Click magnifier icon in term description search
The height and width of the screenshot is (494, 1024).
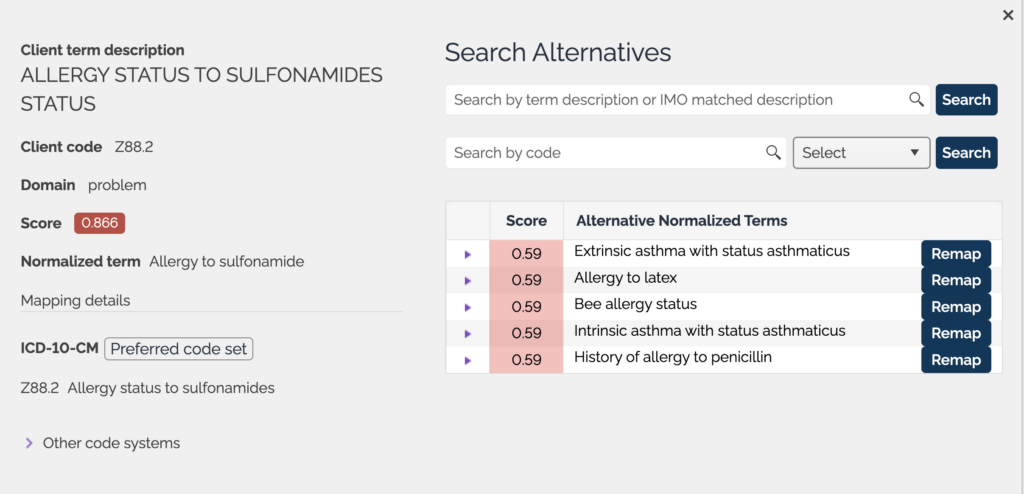pyautogui.click(x=916, y=100)
